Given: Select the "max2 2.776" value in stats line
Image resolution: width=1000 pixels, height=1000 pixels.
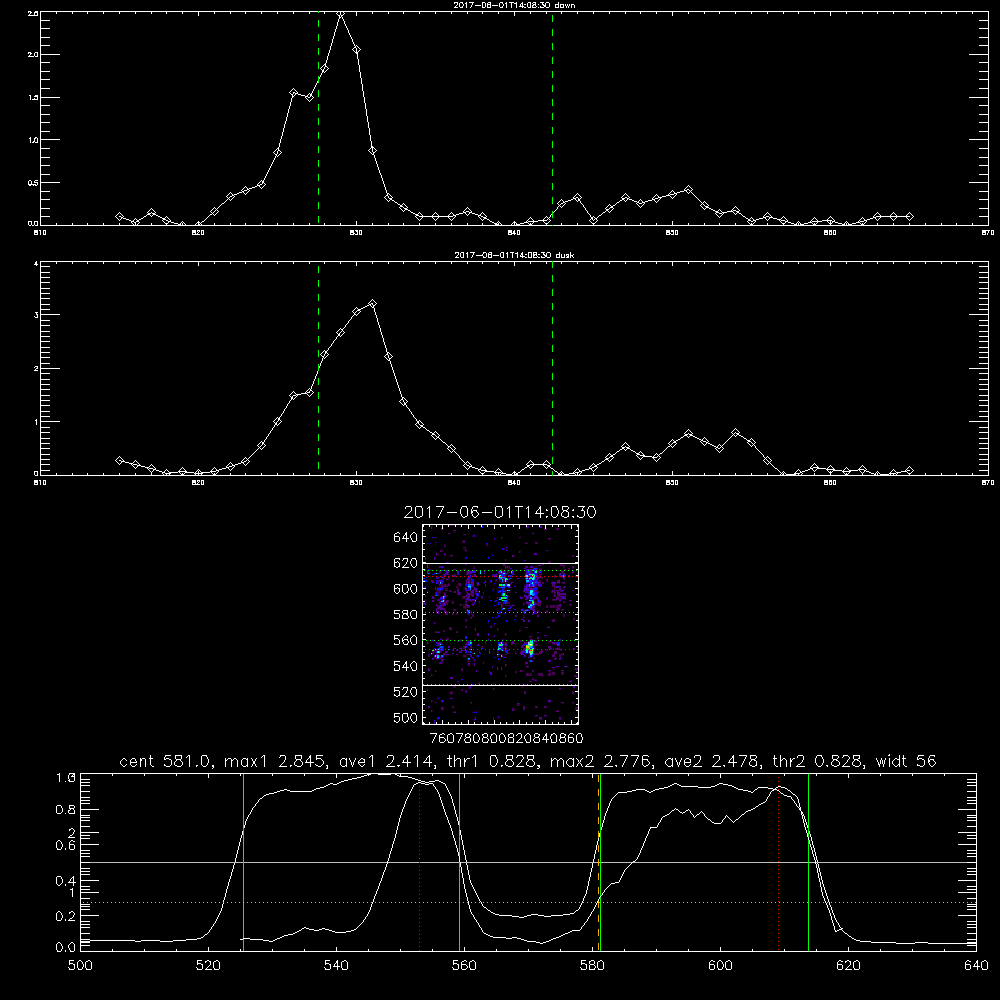Looking at the screenshot, I should coord(603,761).
